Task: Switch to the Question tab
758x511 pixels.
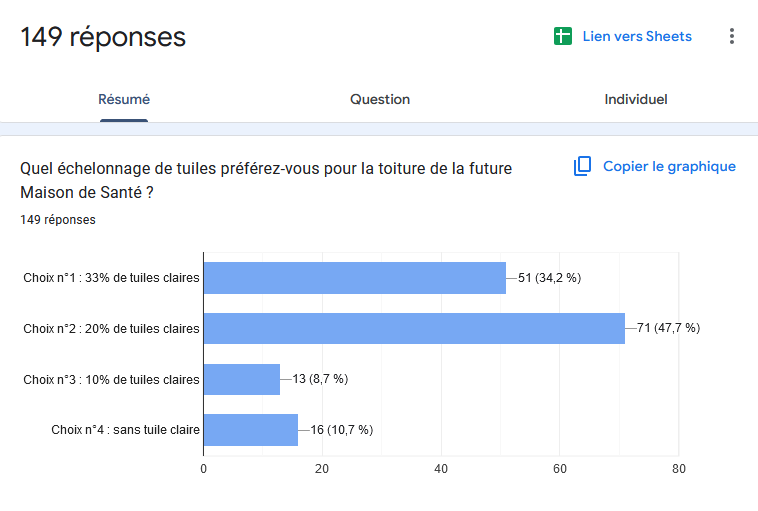Action: (x=380, y=99)
